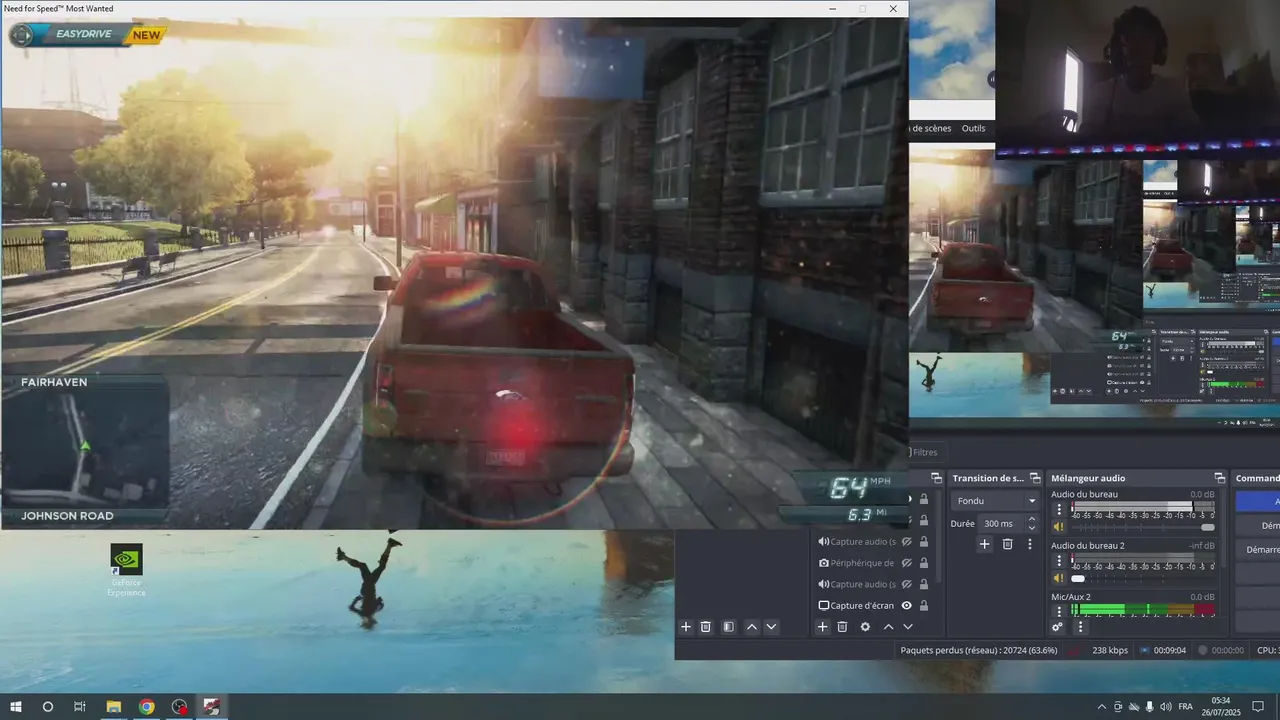Open GeForce Experience desktop shortcut
This screenshot has width=1280, height=720.
pos(126,570)
